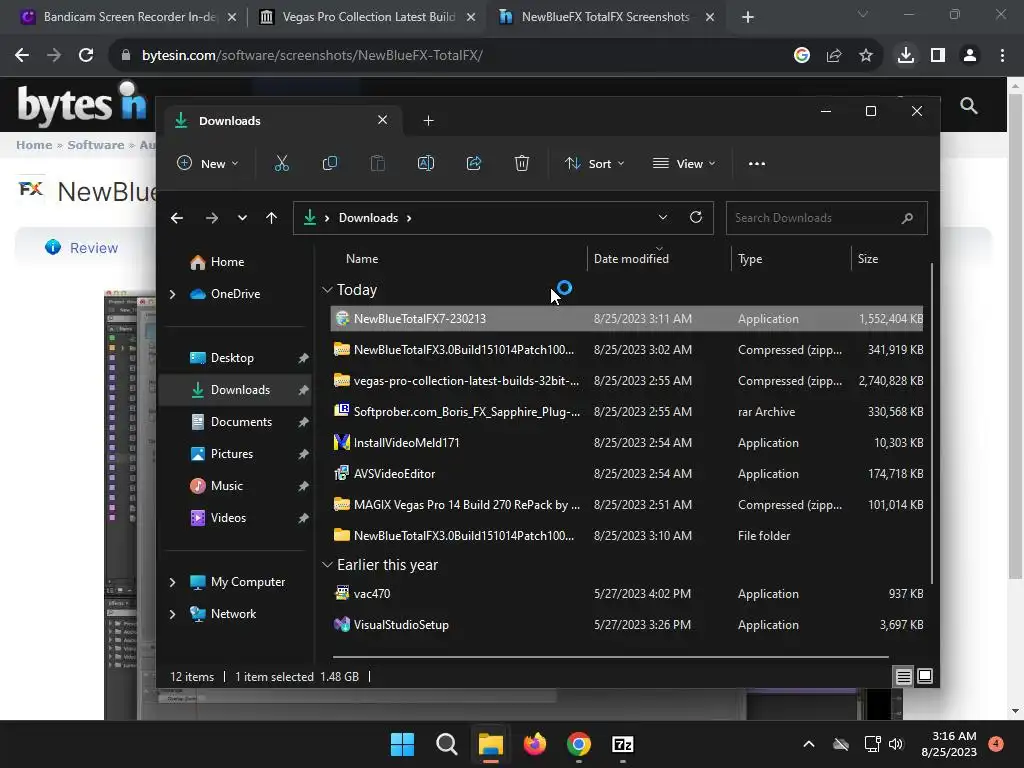Click the Rename icon in Explorer toolbar
Screen dimensions: 1024x768
click(426, 163)
